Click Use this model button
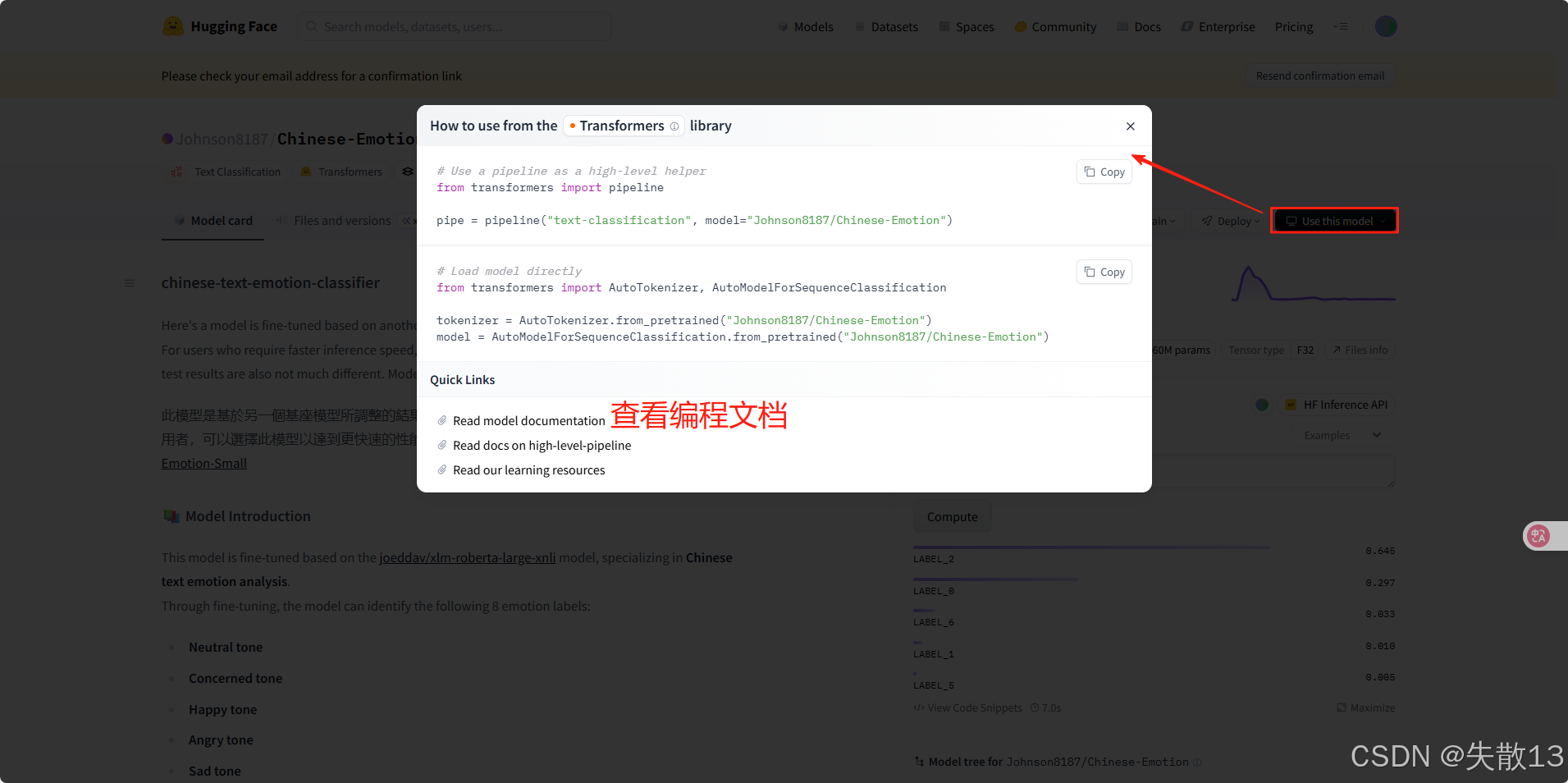1568x783 pixels. (x=1335, y=221)
